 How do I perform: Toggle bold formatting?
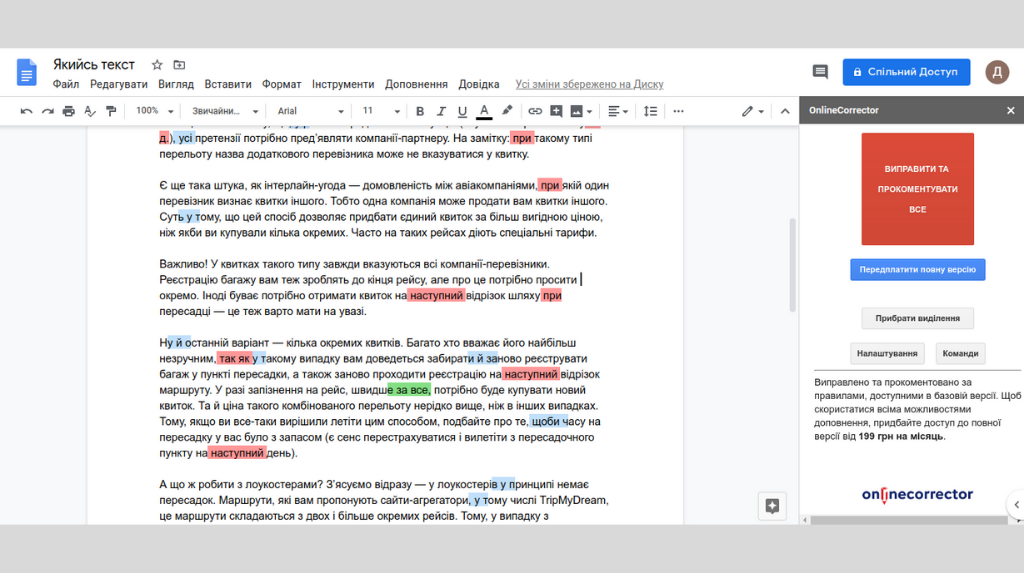(x=420, y=111)
